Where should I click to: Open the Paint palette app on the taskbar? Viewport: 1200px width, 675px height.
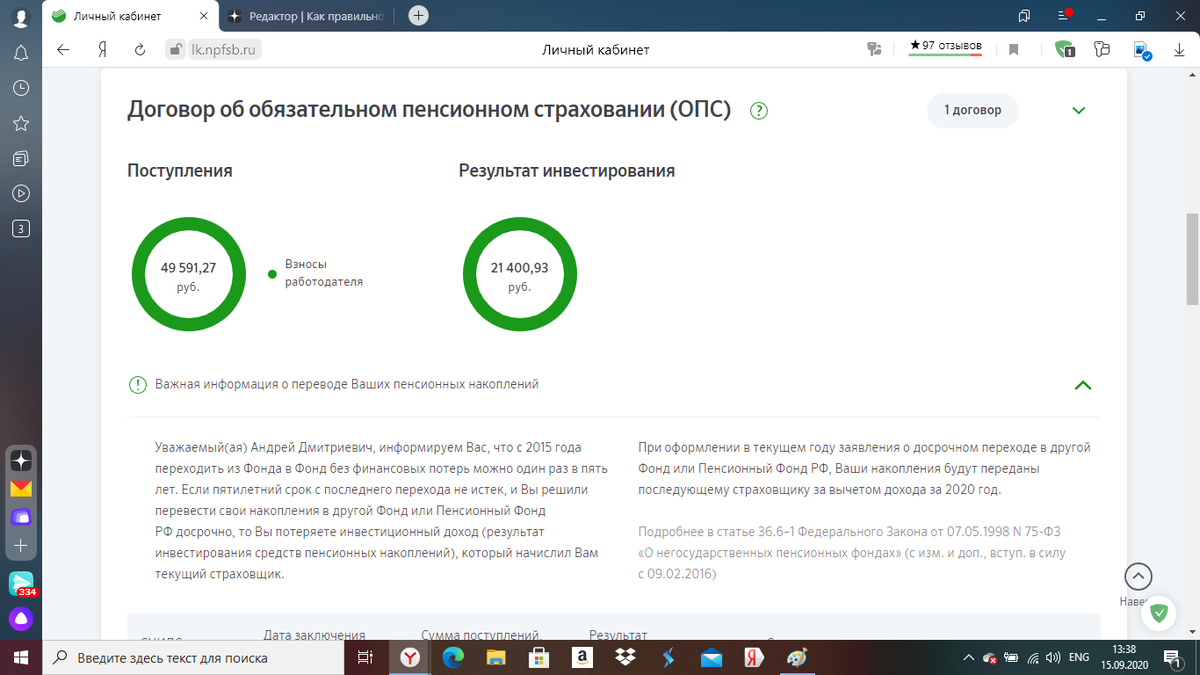[x=797, y=658]
